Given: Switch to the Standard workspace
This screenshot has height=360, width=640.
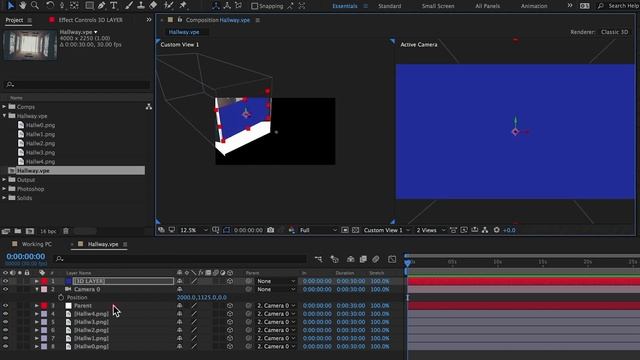Looking at the screenshot, I should [389, 6].
